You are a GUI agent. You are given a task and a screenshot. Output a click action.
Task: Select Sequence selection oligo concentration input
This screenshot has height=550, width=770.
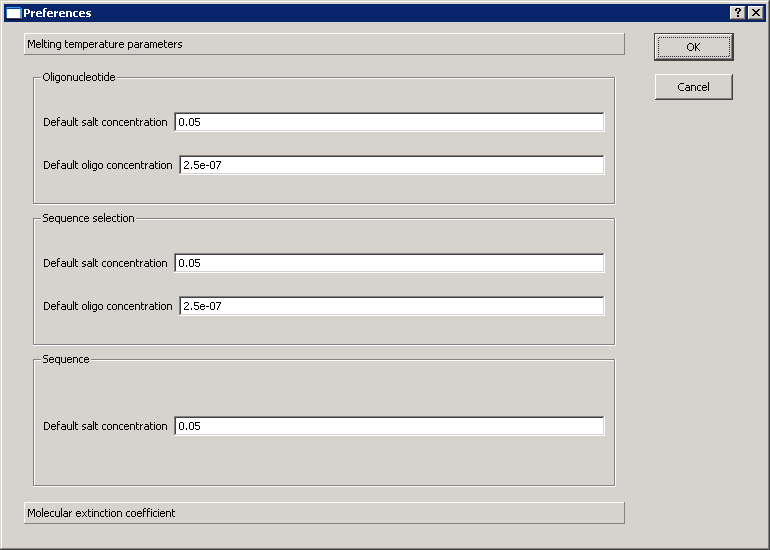392,306
